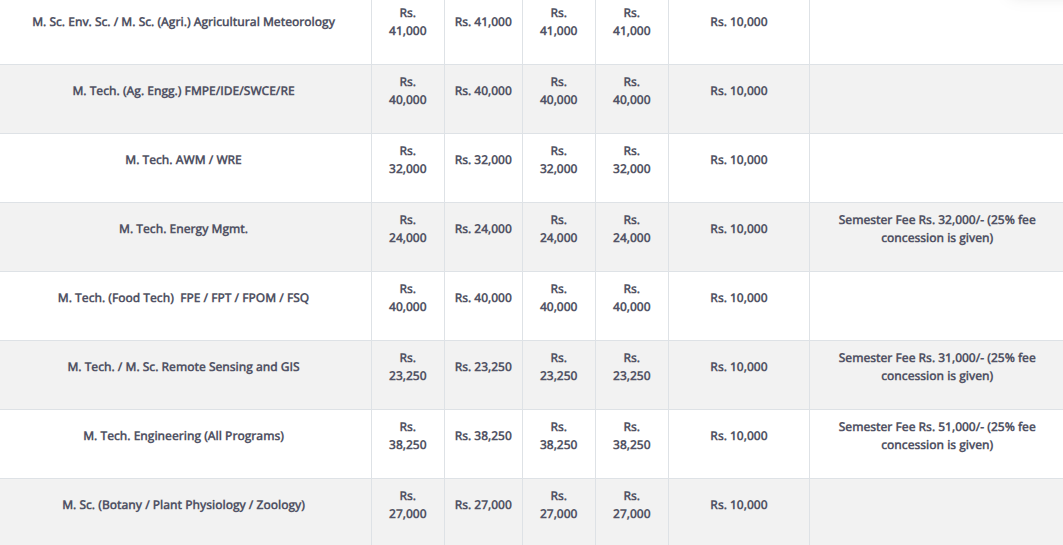Click Rs. 10,000 in the Remote Sensing row
The width and height of the screenshot is (1063, 545).
pyautogui.click(x=739, y=367)
